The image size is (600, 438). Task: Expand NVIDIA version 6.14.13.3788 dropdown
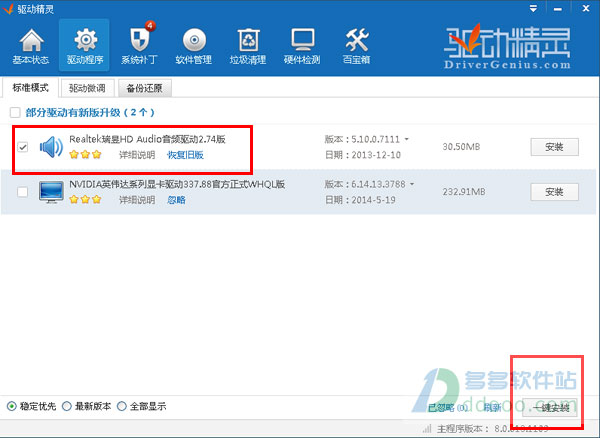(x=412, y=184)
